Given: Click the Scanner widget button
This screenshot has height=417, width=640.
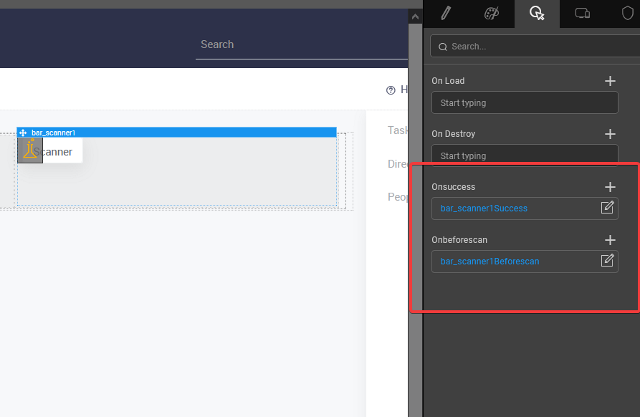Looking at the screenshot, I should coord(50,151).
